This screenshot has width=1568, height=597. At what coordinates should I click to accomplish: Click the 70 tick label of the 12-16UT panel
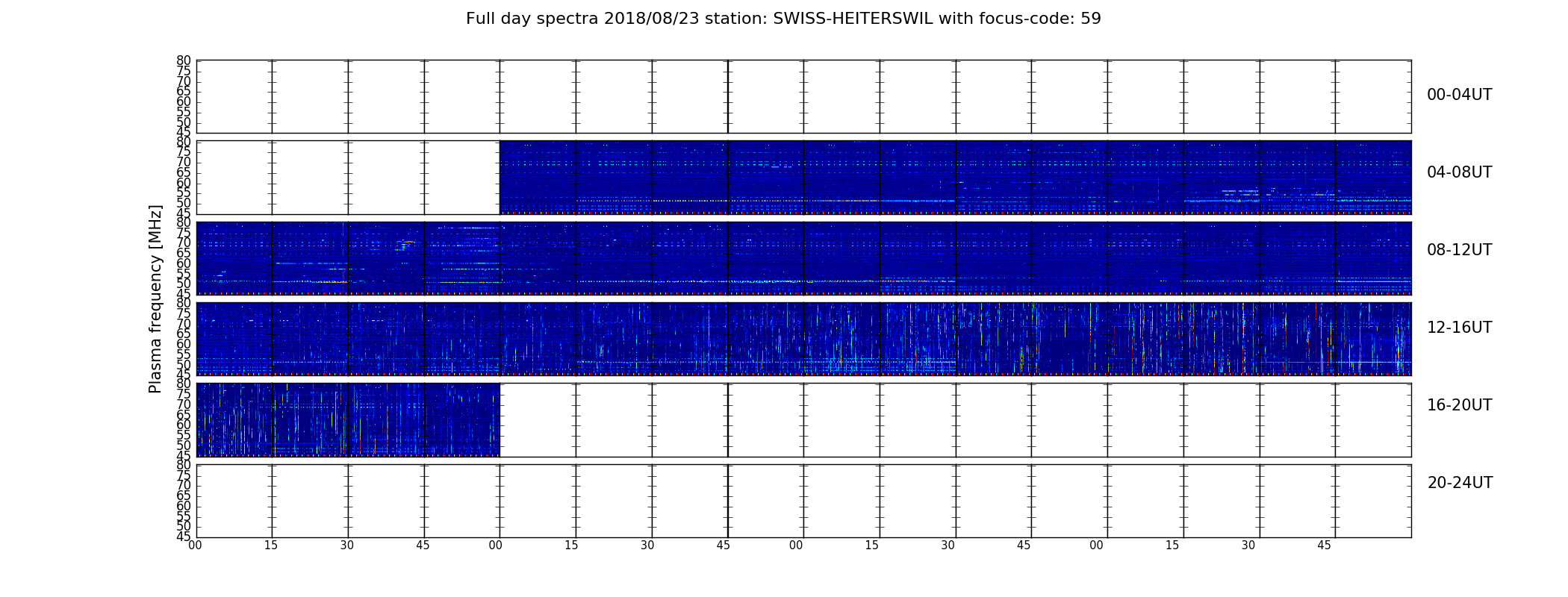pyautogui.click(x=184, y=324)
